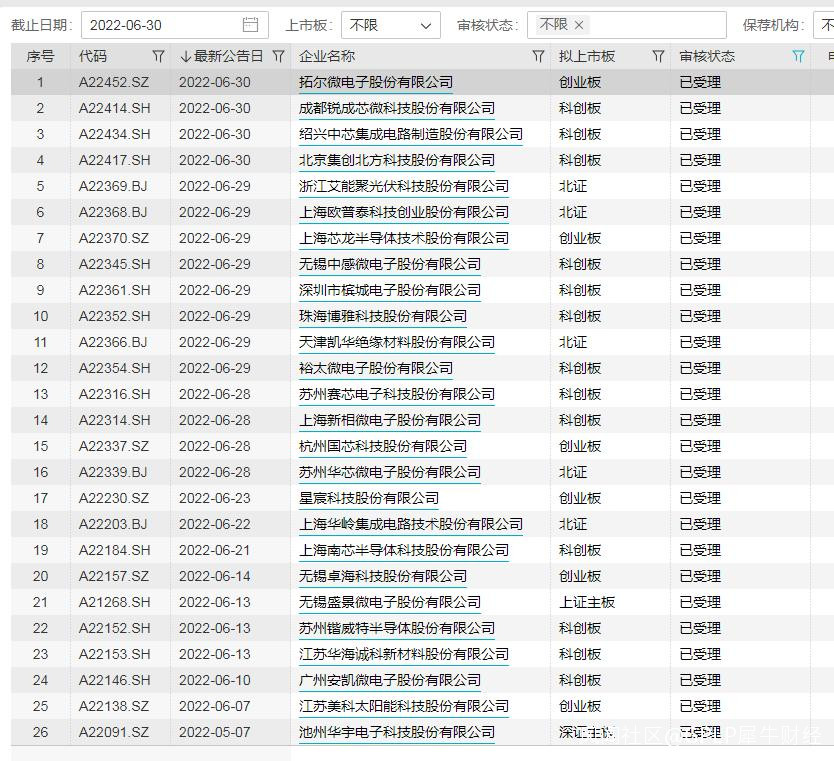The height and width of the screenshot is (761, 834).
Task: Click filter icon on 代码 column
Action: 158,56
